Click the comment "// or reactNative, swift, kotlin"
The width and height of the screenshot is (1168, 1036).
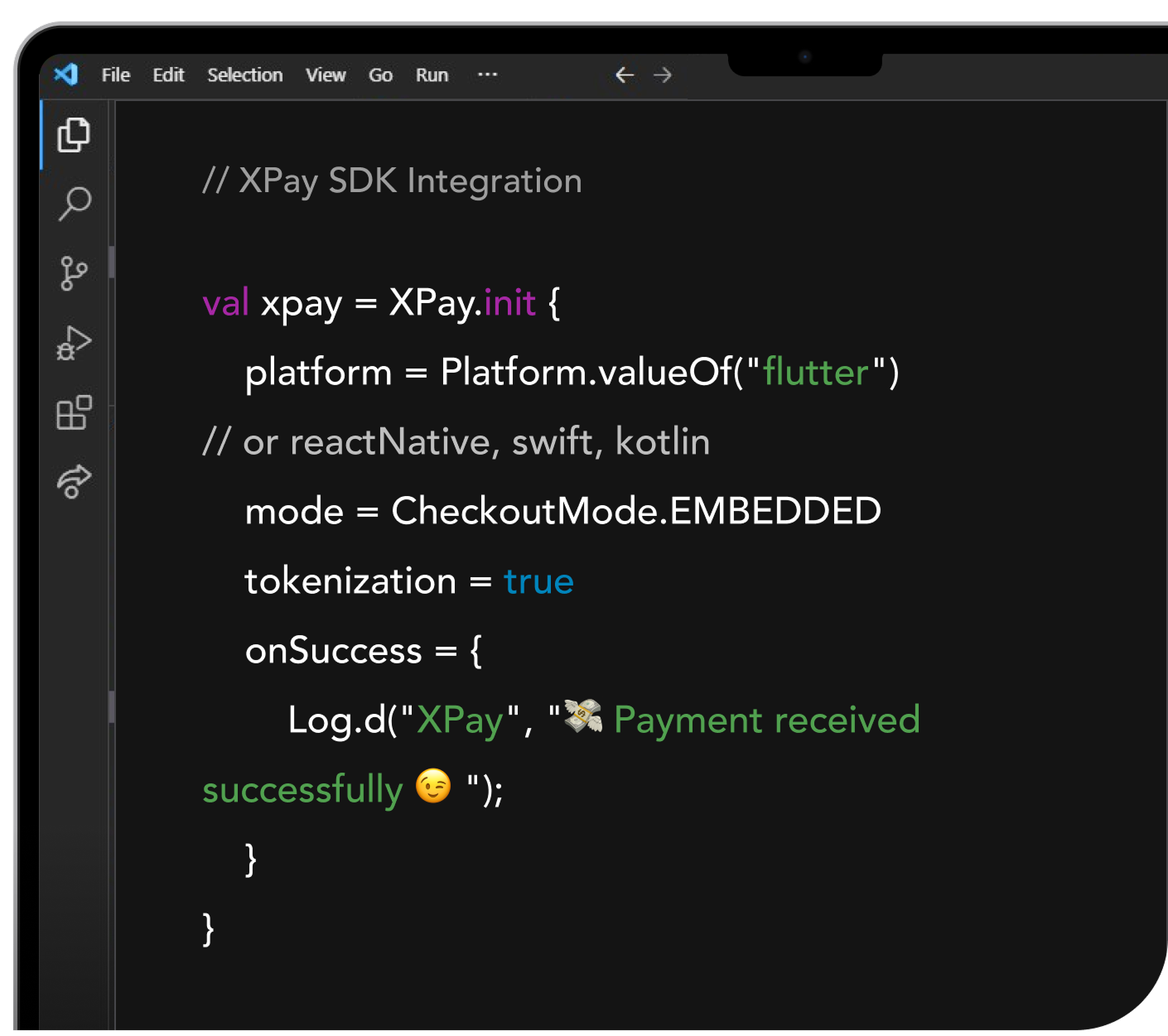[456, 442]
